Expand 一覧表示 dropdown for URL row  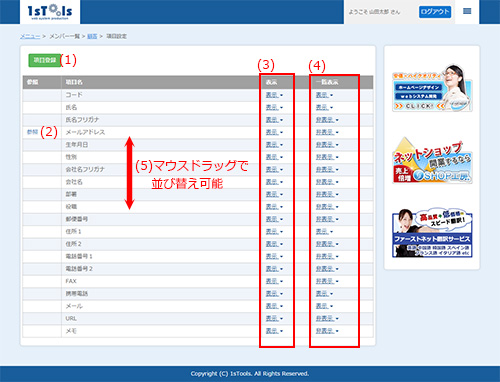point(327,319)
